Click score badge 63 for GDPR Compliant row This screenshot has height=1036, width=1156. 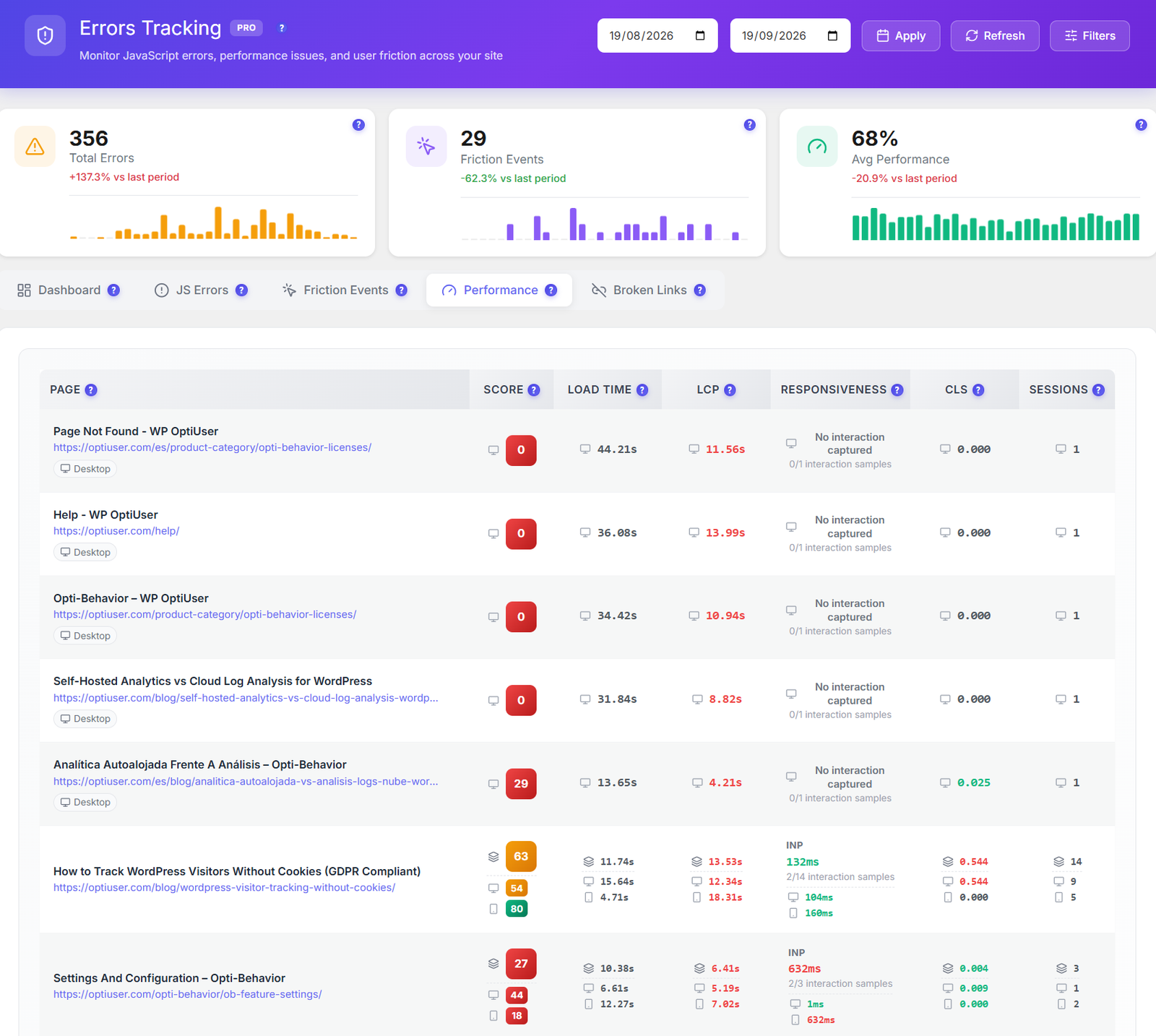pos(521,857)
